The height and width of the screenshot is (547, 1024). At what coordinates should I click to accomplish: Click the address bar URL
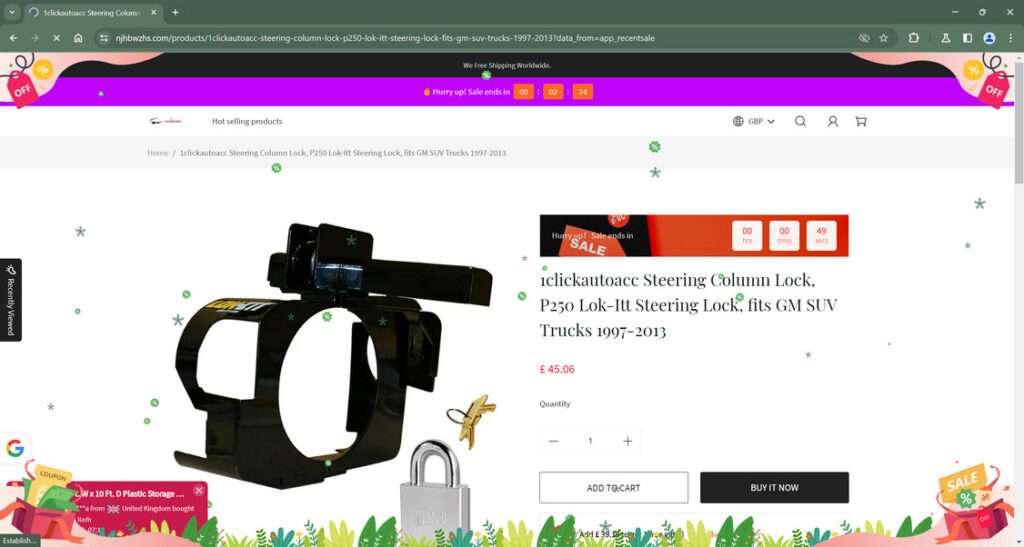(x=385, y=38)
